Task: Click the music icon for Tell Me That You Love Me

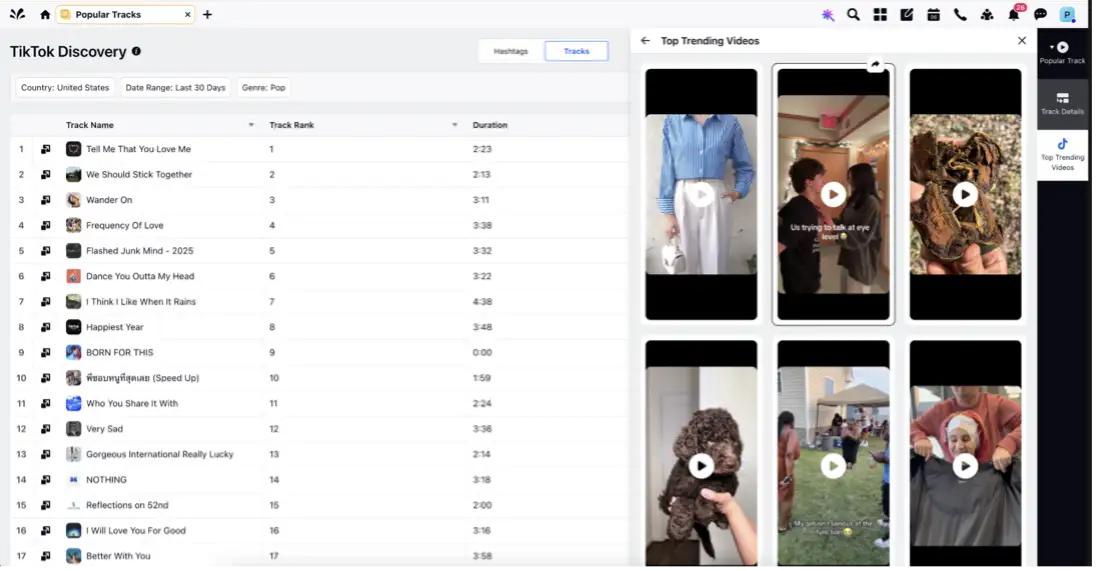Action: point(45,149)
